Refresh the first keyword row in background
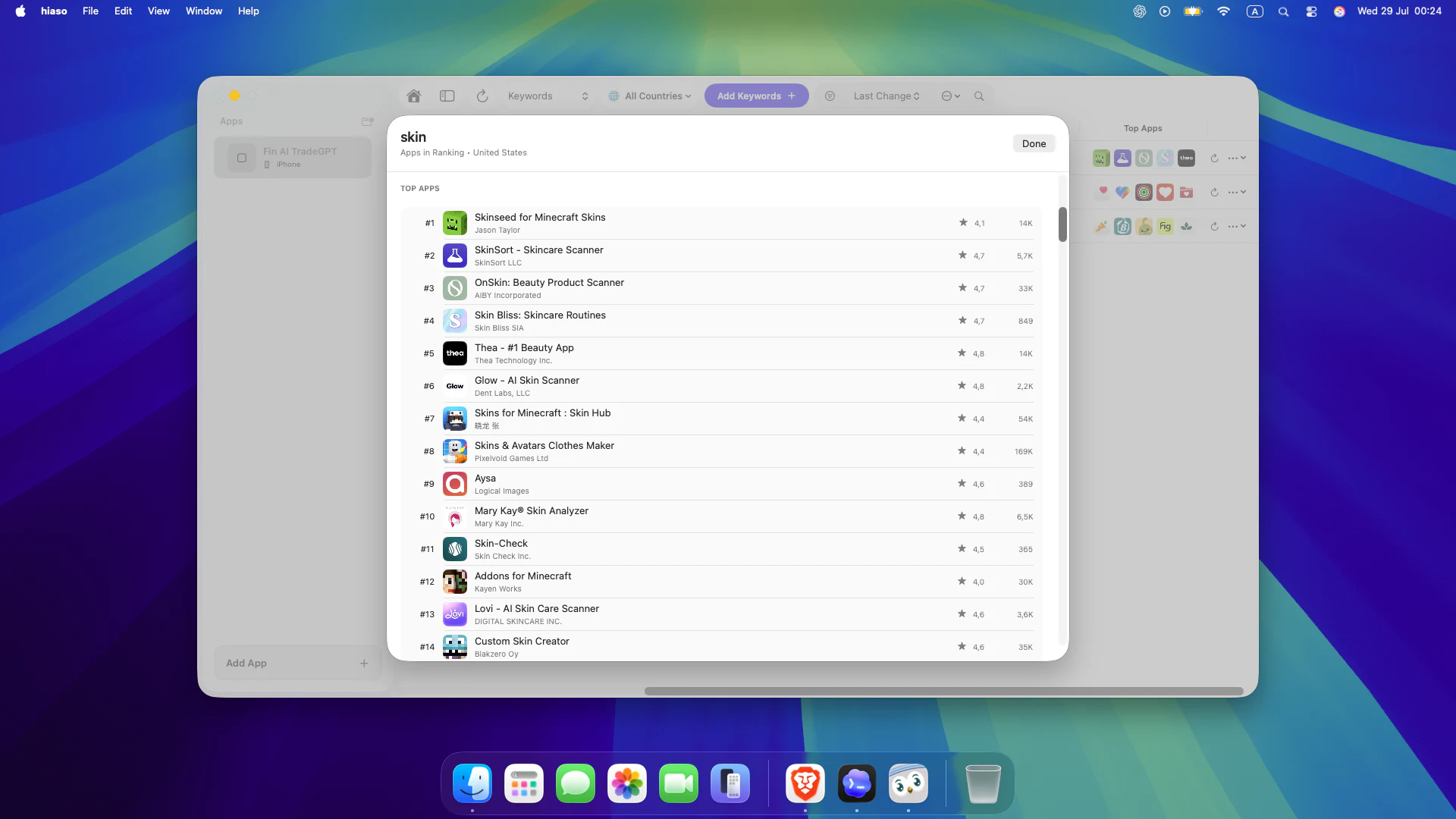 [x=1214, y=158]
